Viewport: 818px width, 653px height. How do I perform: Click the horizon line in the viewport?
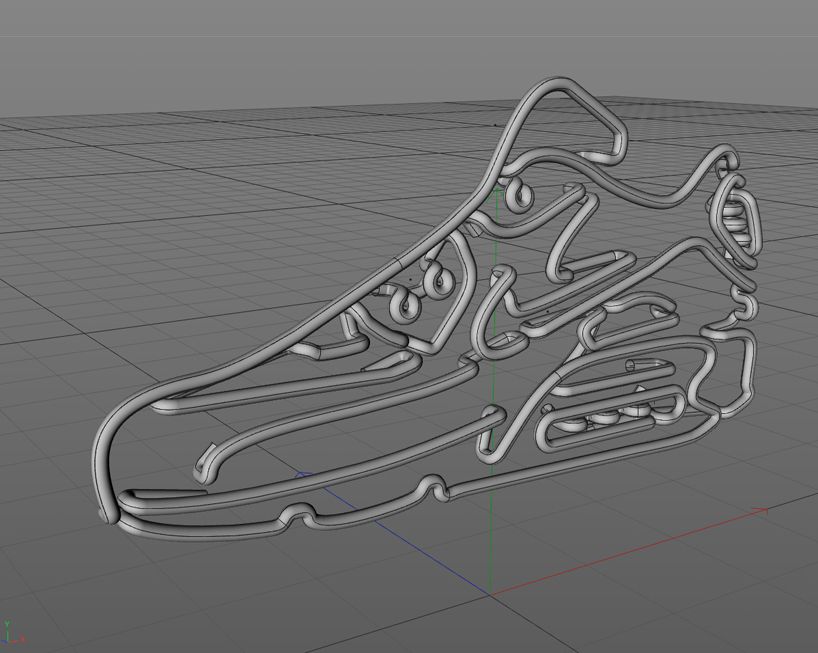point(200,39)
